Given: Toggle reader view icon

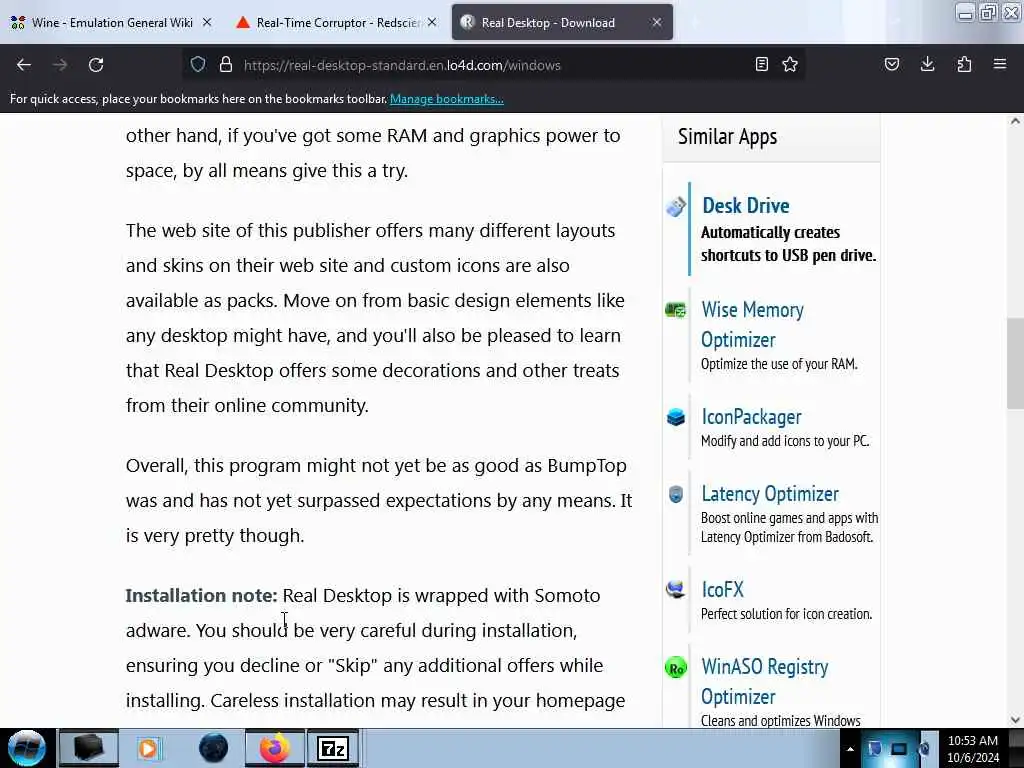Looking at the screenshot, I should pyautogui.click(x=761, y=65).
